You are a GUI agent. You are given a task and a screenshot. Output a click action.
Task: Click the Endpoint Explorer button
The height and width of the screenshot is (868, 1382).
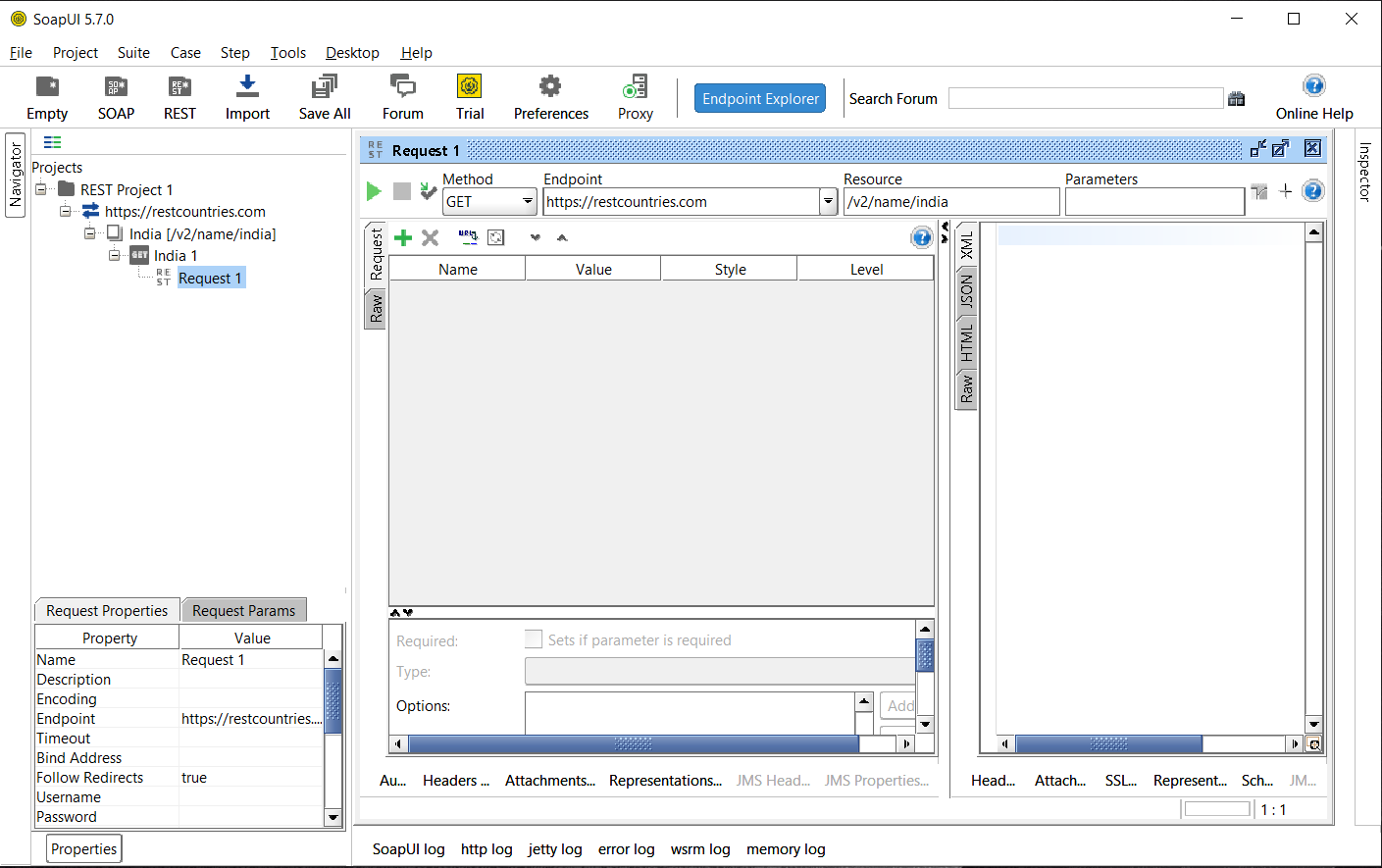[760, 98]
